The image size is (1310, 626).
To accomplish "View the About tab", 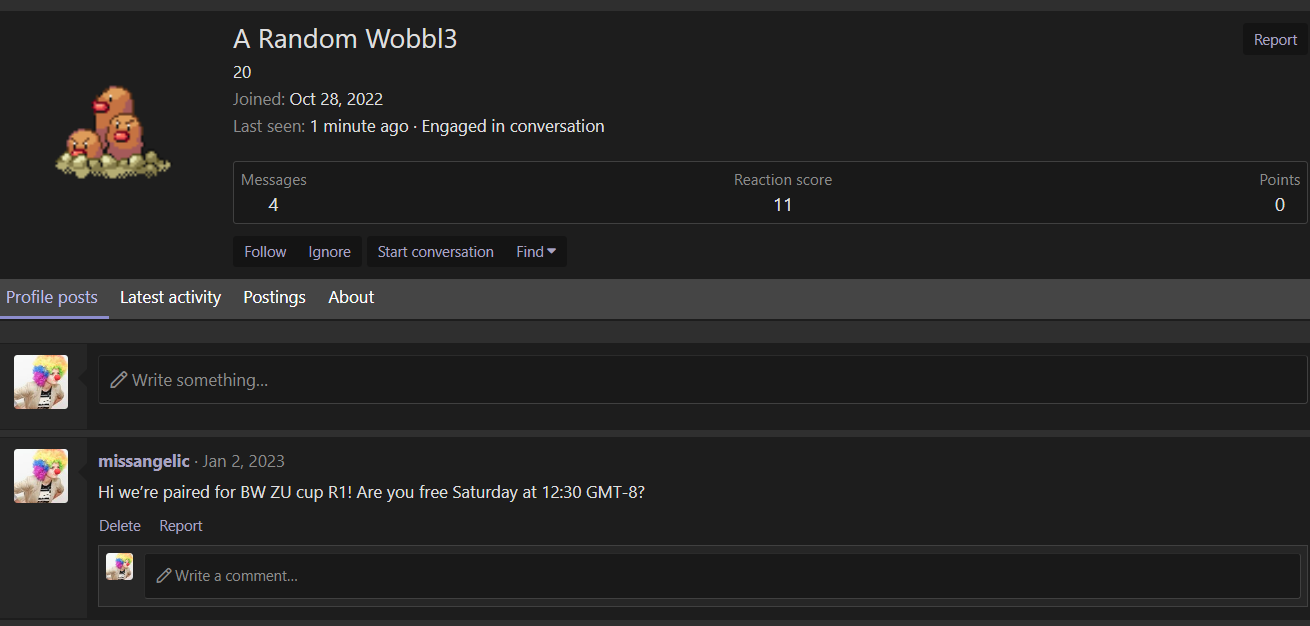I will tap(350, 297).
